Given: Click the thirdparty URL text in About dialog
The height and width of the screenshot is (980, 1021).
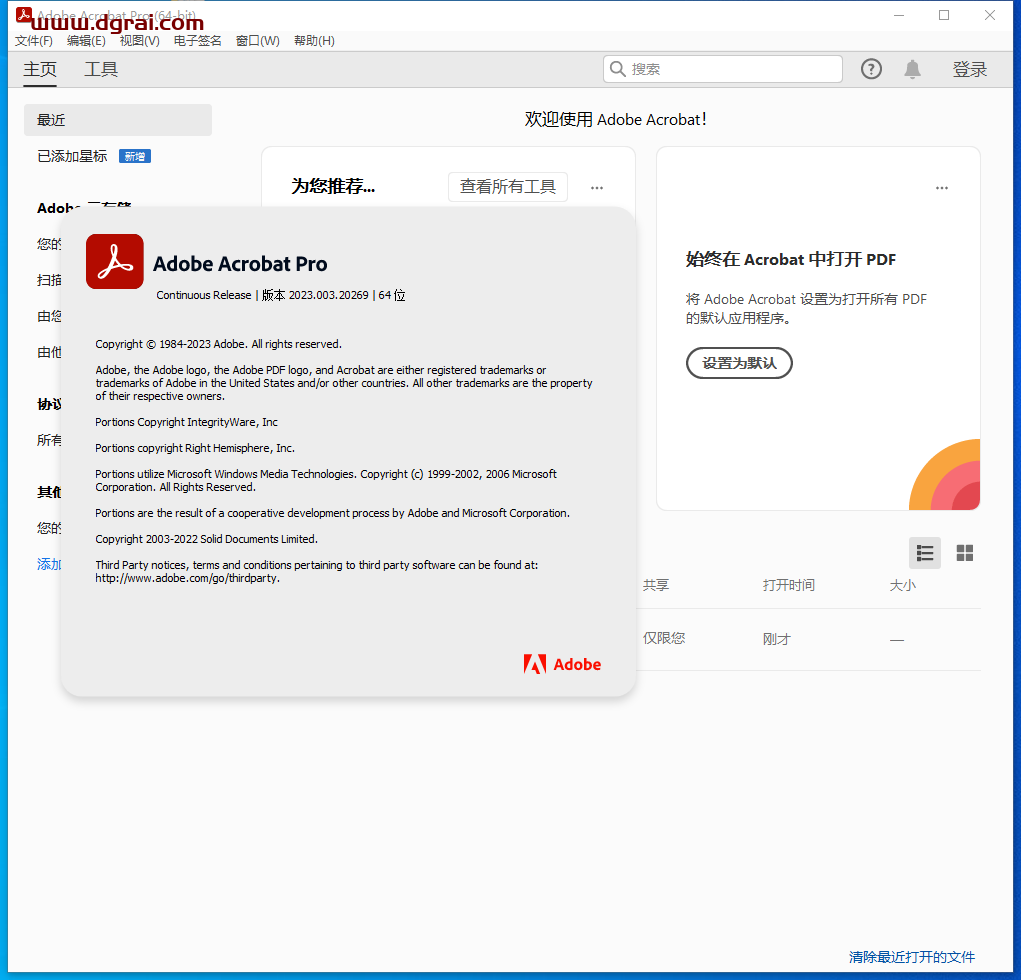Looking at the screenshot, I should pos(188,578).
